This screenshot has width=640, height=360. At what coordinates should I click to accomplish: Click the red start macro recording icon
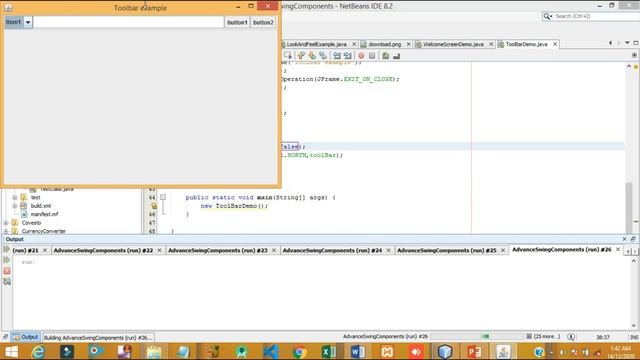361,56
